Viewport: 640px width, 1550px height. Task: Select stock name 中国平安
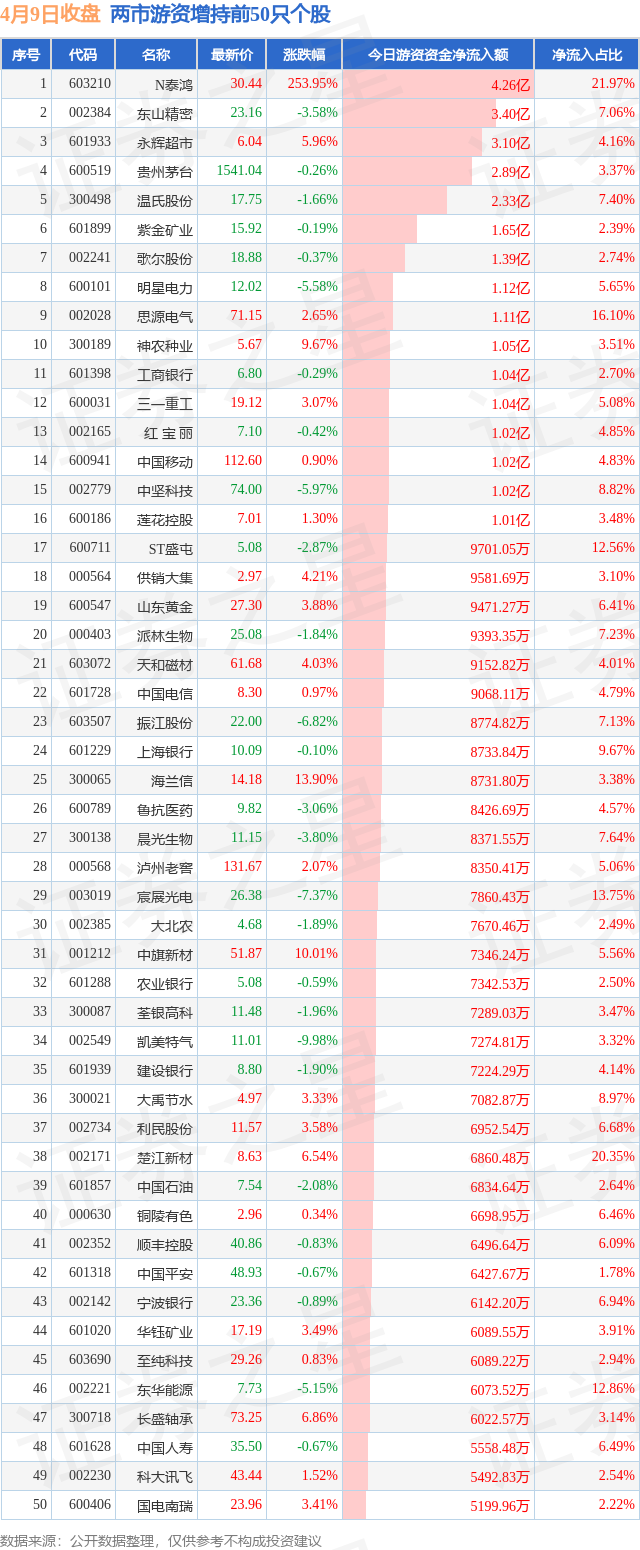tap(165, 1273)
